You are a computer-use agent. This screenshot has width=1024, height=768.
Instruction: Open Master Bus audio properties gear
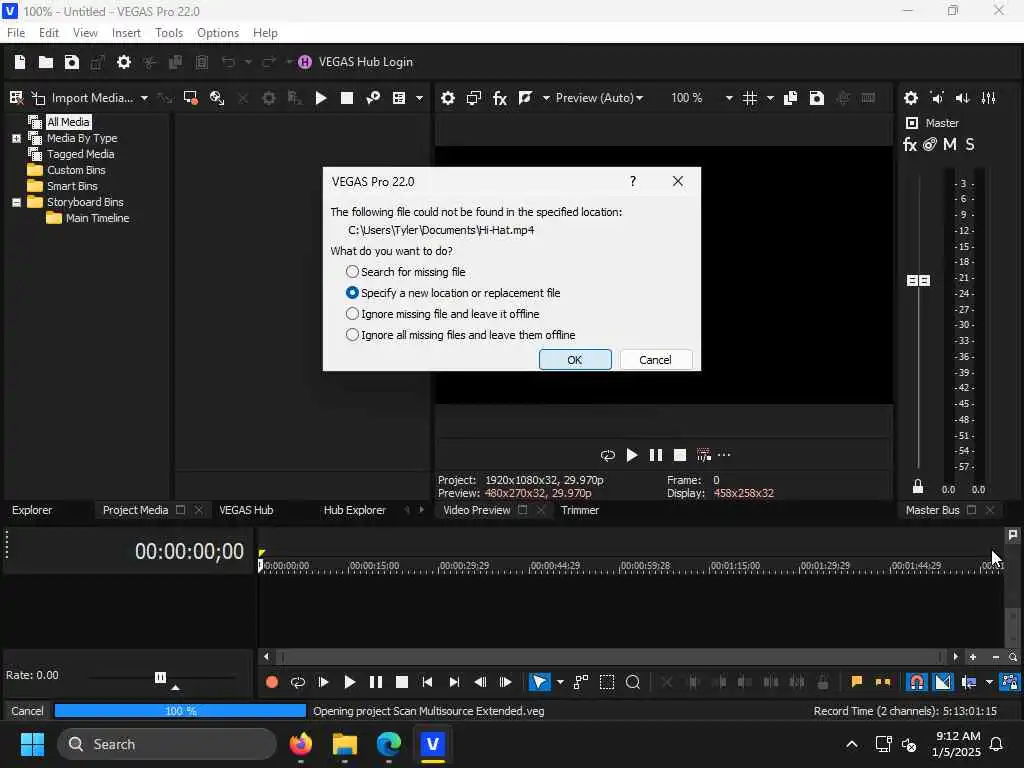pos(910,98)
